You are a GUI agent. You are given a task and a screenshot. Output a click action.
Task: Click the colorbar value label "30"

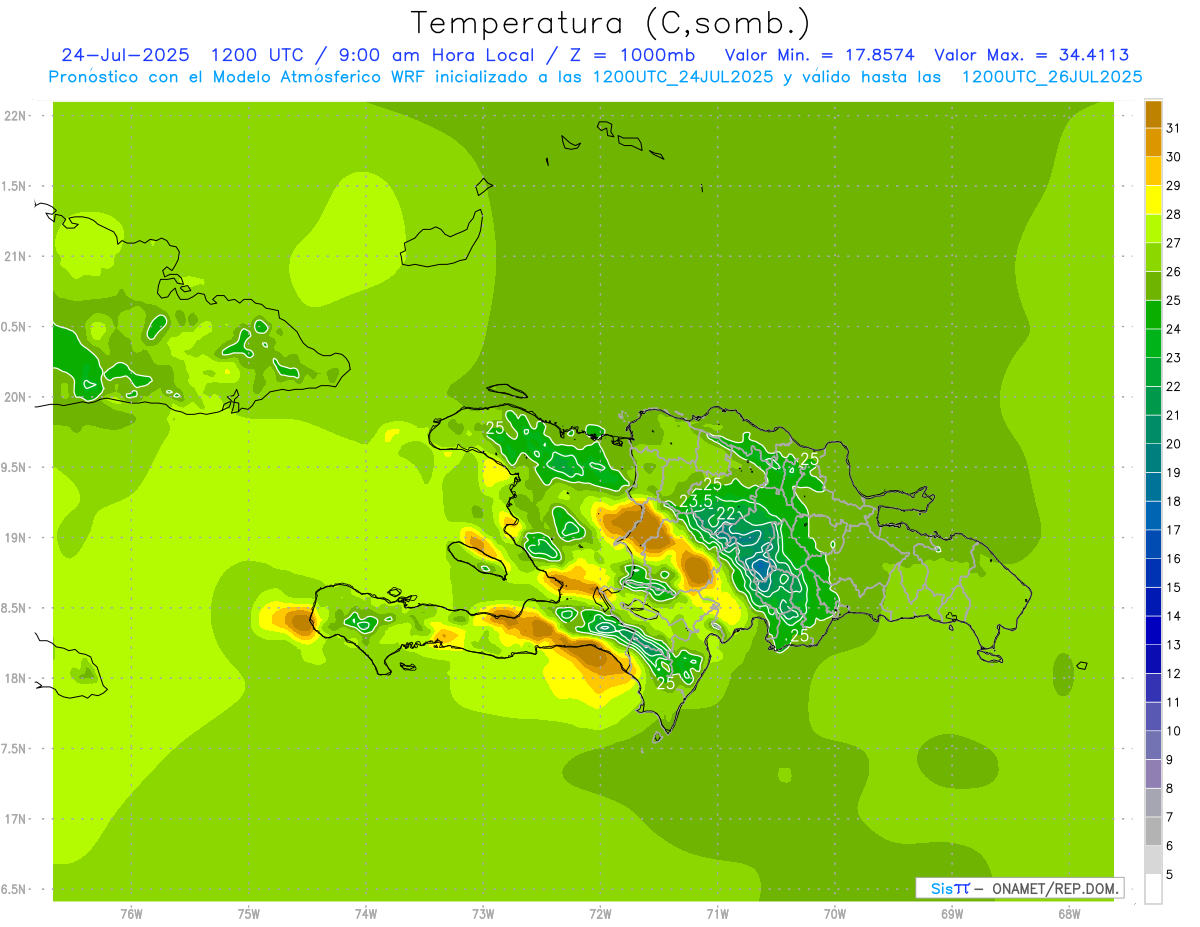1174,156
